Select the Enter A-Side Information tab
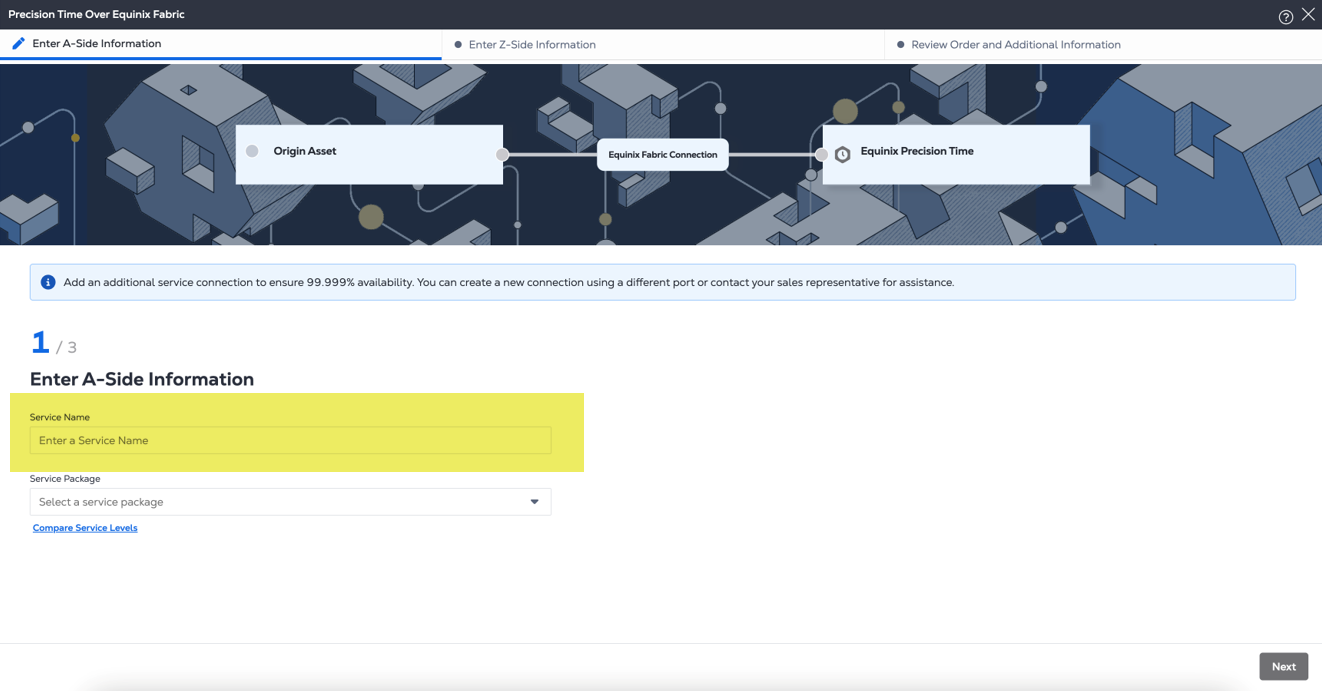This screenshot has height=691, width=1322. [221, 44]
